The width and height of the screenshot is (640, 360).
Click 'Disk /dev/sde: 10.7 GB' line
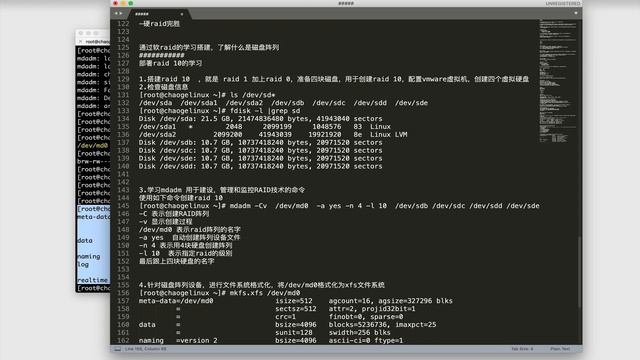tap(260, 158)
